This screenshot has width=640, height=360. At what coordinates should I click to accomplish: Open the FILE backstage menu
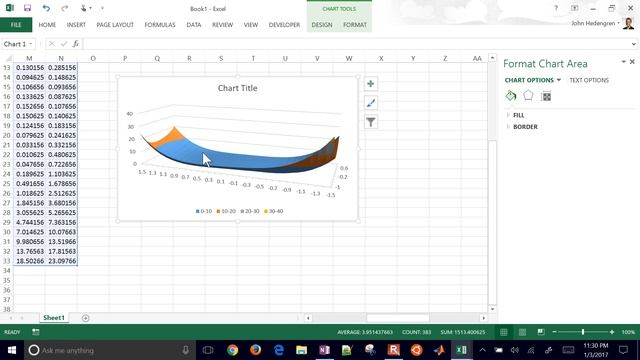coord(16,25)
